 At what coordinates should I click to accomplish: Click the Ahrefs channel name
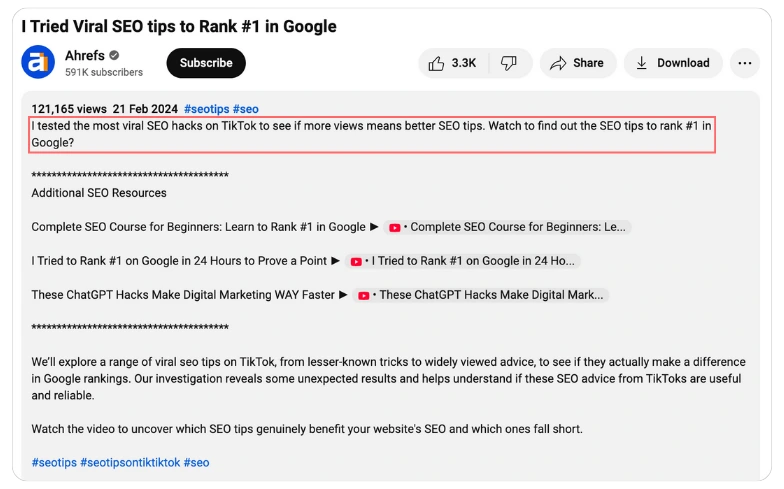click(84, 56)
